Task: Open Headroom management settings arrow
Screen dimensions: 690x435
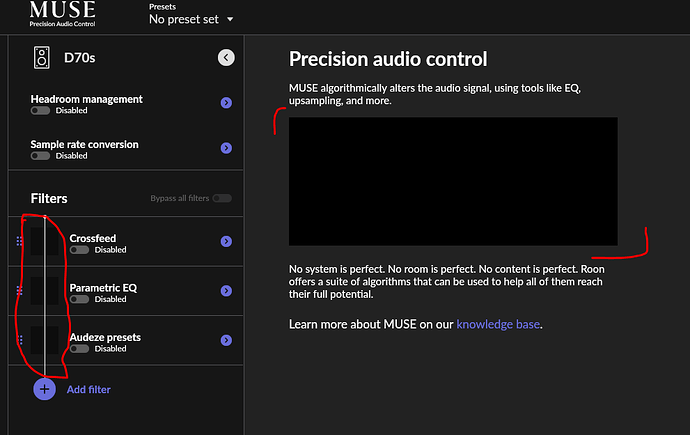Action: pyautogui.click(x=226, y=102)
